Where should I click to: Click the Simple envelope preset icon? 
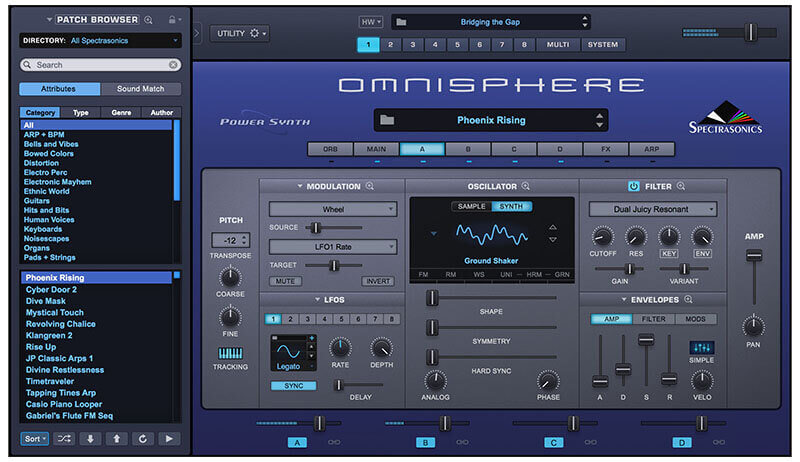tap(702, 347)
